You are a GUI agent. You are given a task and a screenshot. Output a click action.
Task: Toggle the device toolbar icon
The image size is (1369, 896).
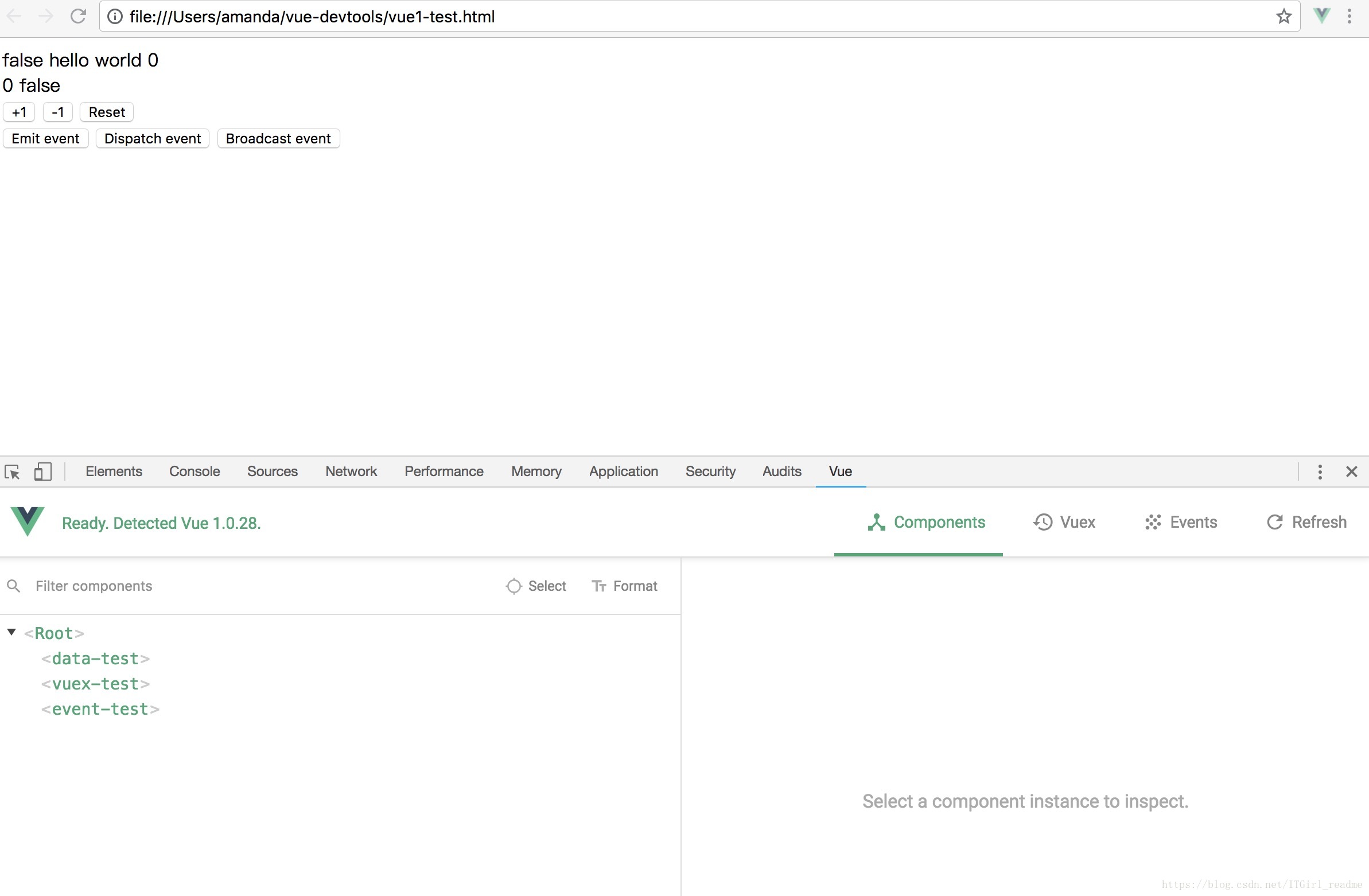(42, 472)
